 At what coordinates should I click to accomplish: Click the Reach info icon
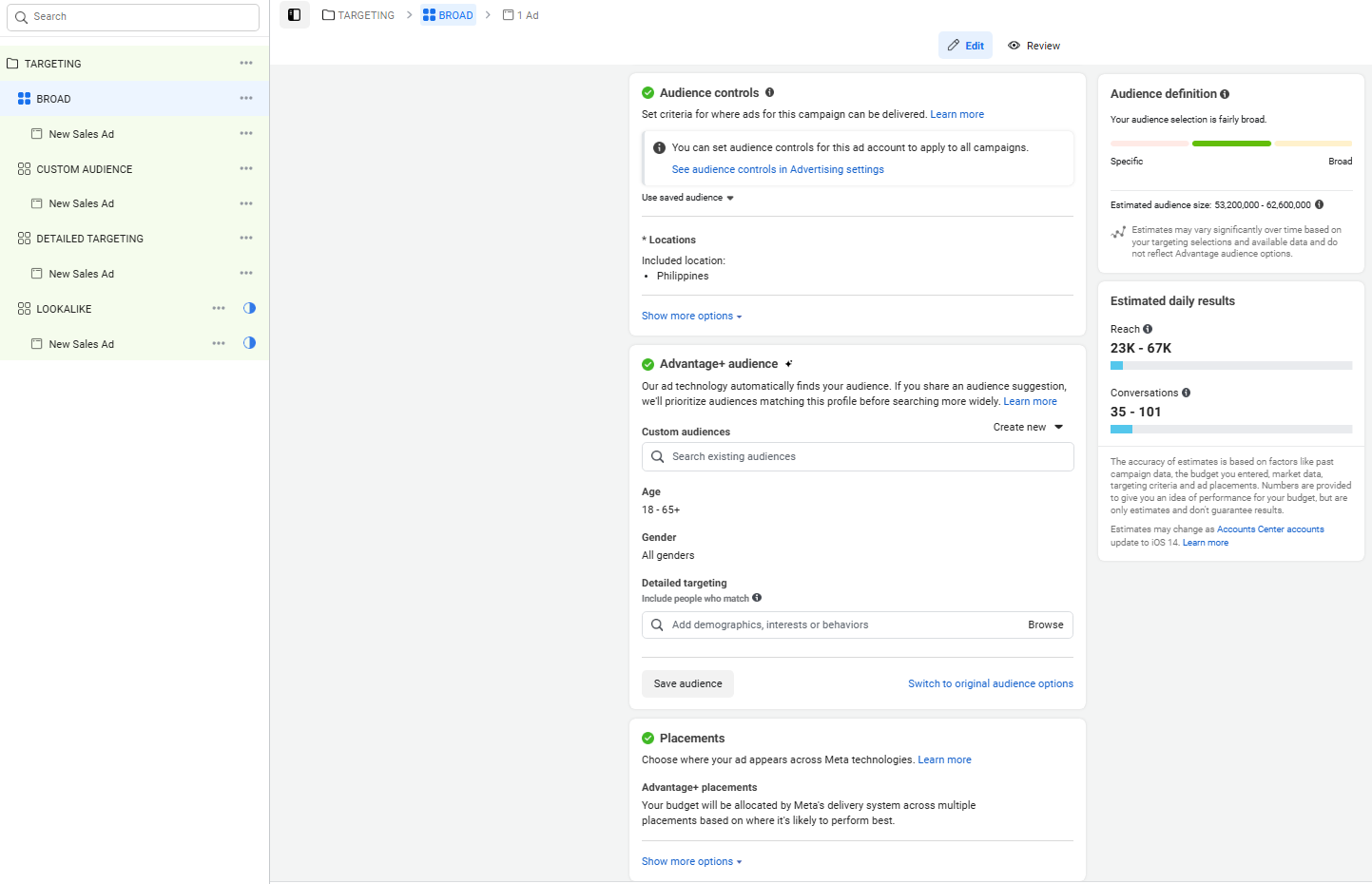point(1148,329)
